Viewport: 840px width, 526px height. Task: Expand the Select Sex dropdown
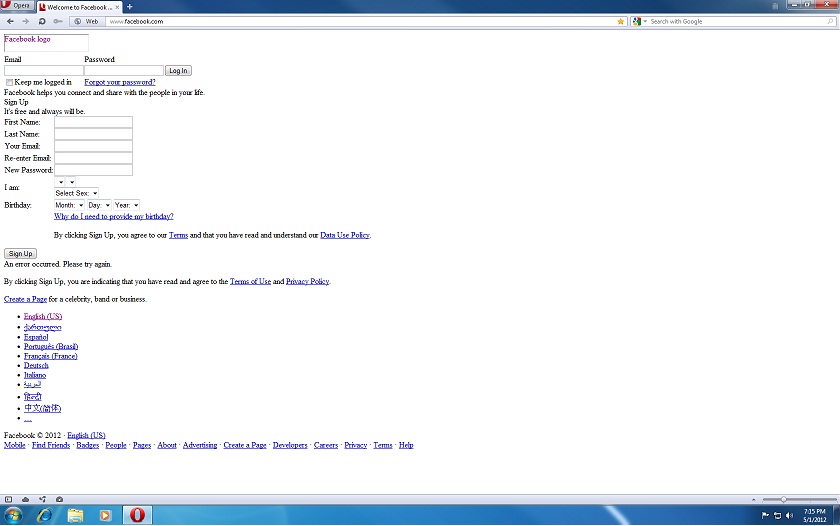click(76, 193)
